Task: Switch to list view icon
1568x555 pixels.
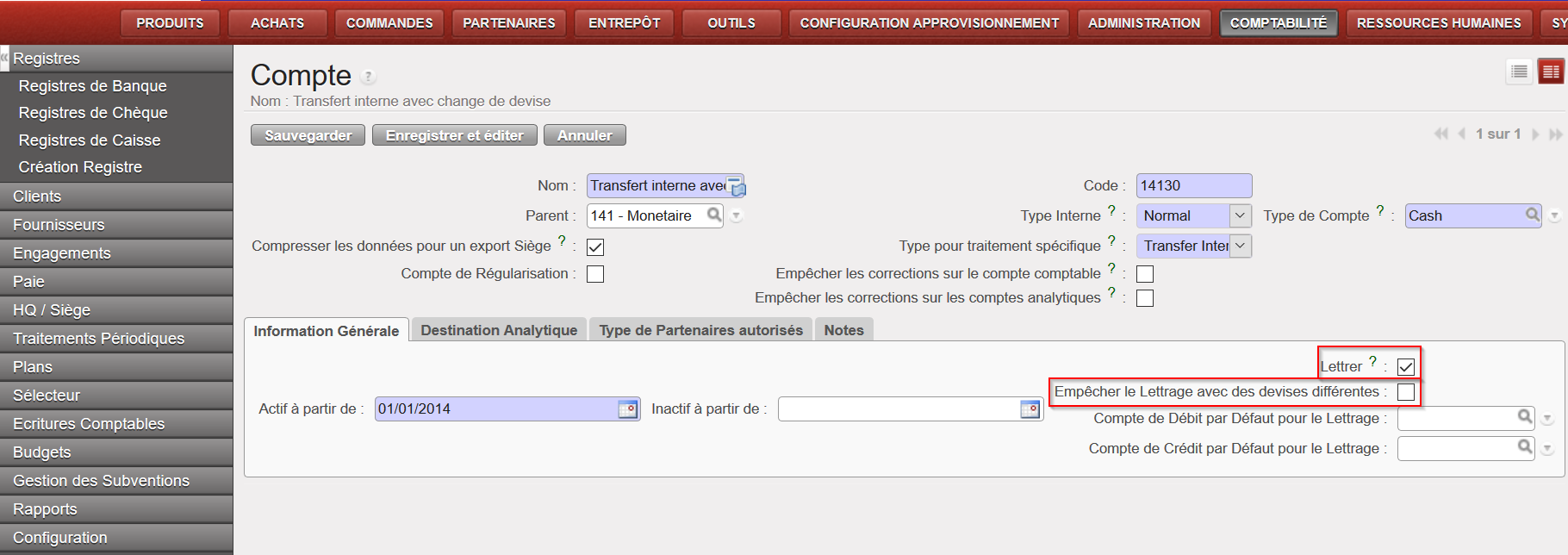Action: [1519, 72]
